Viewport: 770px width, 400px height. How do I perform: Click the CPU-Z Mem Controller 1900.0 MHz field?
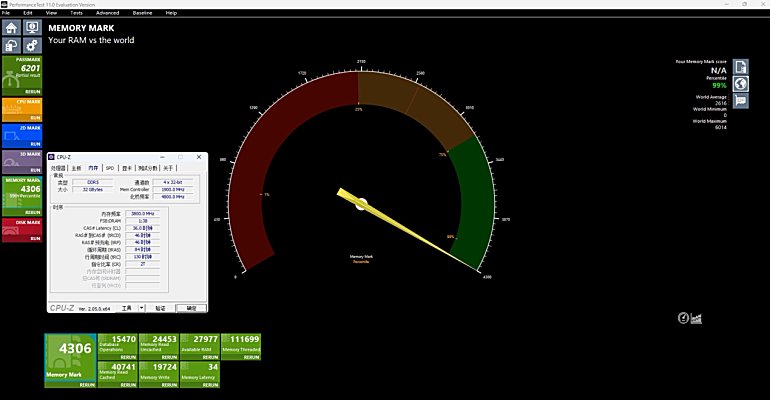[173, 189]
